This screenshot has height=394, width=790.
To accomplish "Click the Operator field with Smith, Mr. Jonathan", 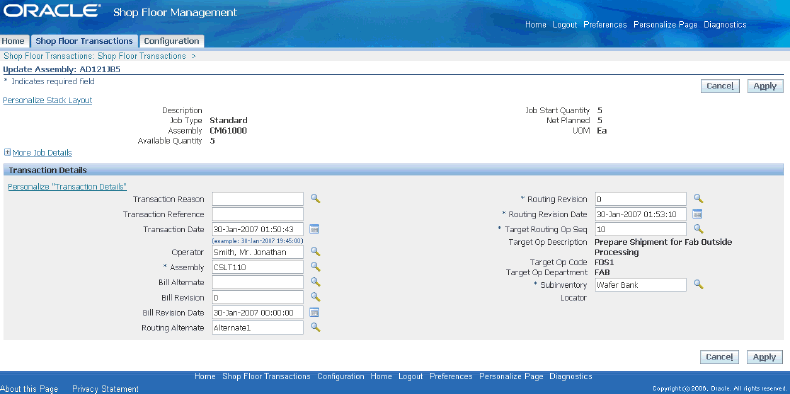I will [x=258, y=251].
